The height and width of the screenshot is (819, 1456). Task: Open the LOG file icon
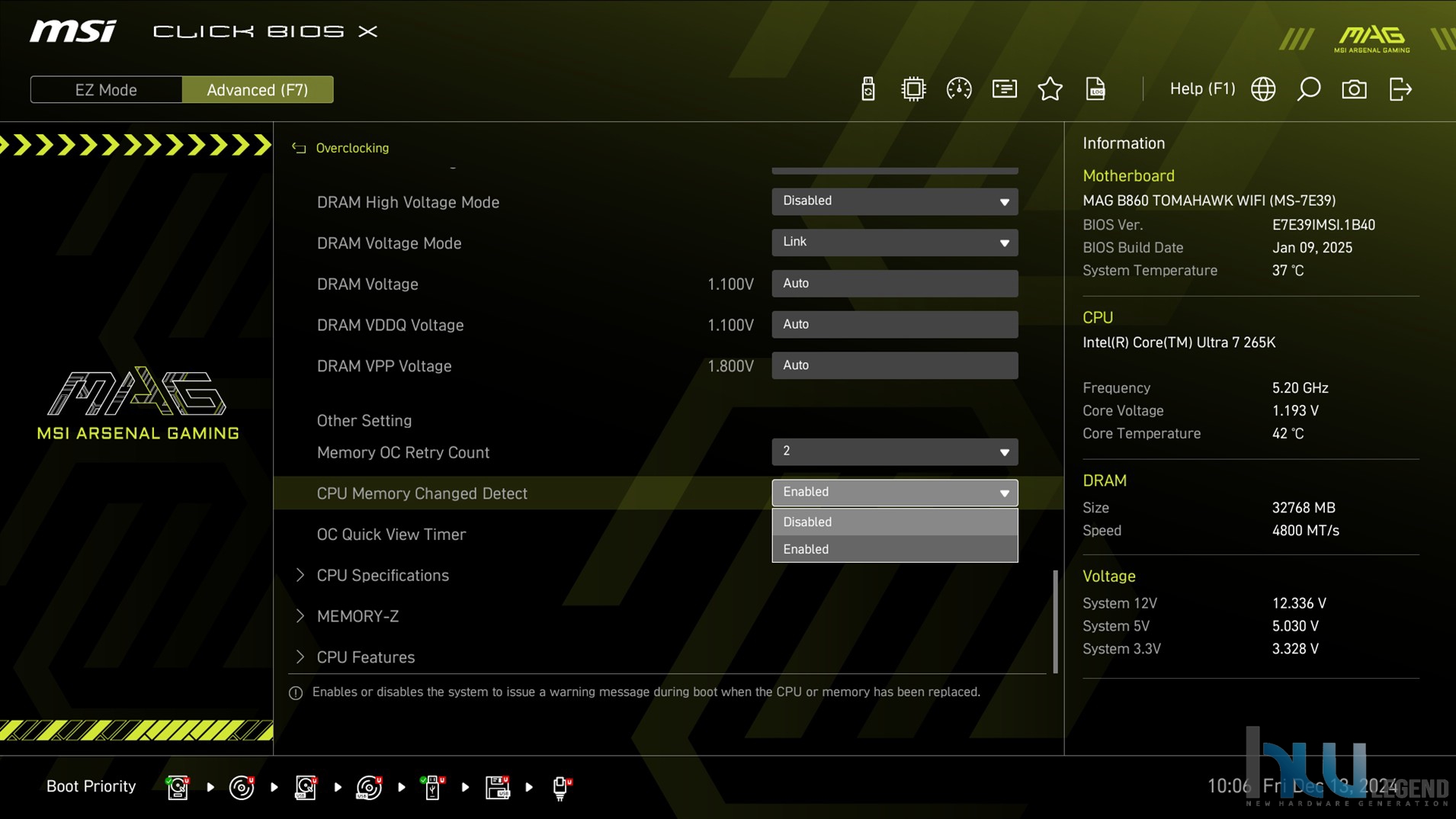[x=1095, y=89]
